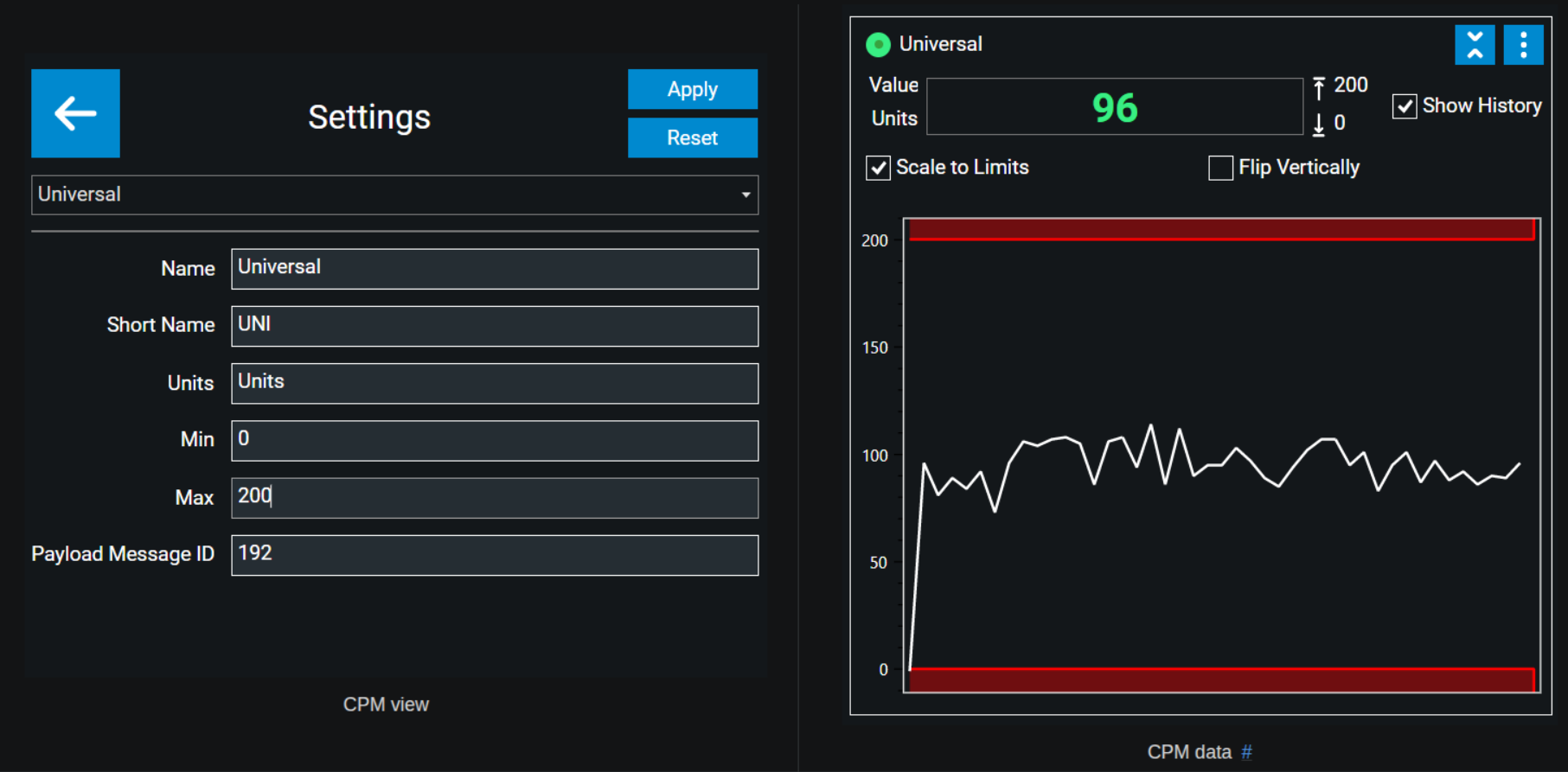Click the green Universal status indicator
1568x772 pixels.
(x=878, y=45)
